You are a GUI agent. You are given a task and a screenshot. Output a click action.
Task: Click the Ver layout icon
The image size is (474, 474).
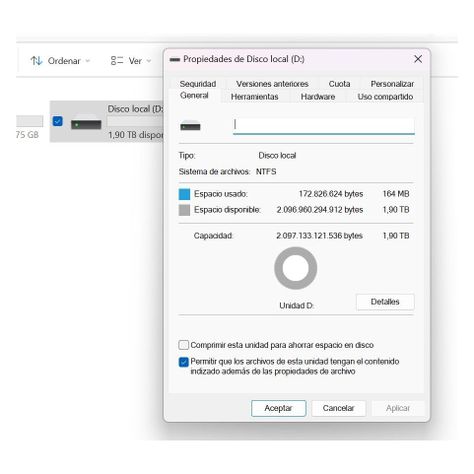click(x=117, y=61)
